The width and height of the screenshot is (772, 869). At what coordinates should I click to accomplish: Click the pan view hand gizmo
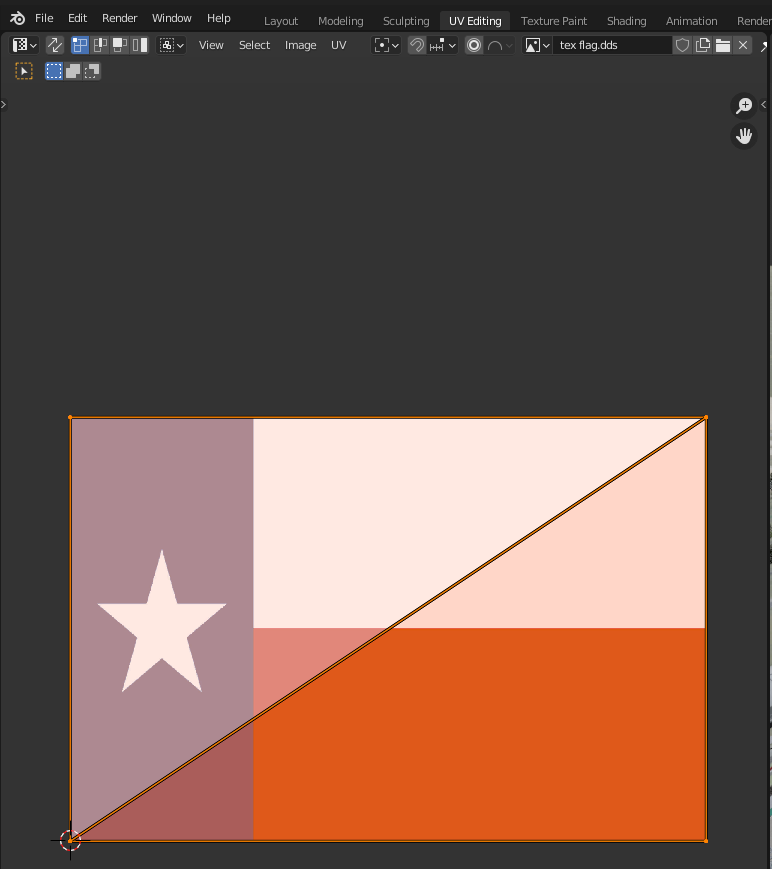coord(744,136)
